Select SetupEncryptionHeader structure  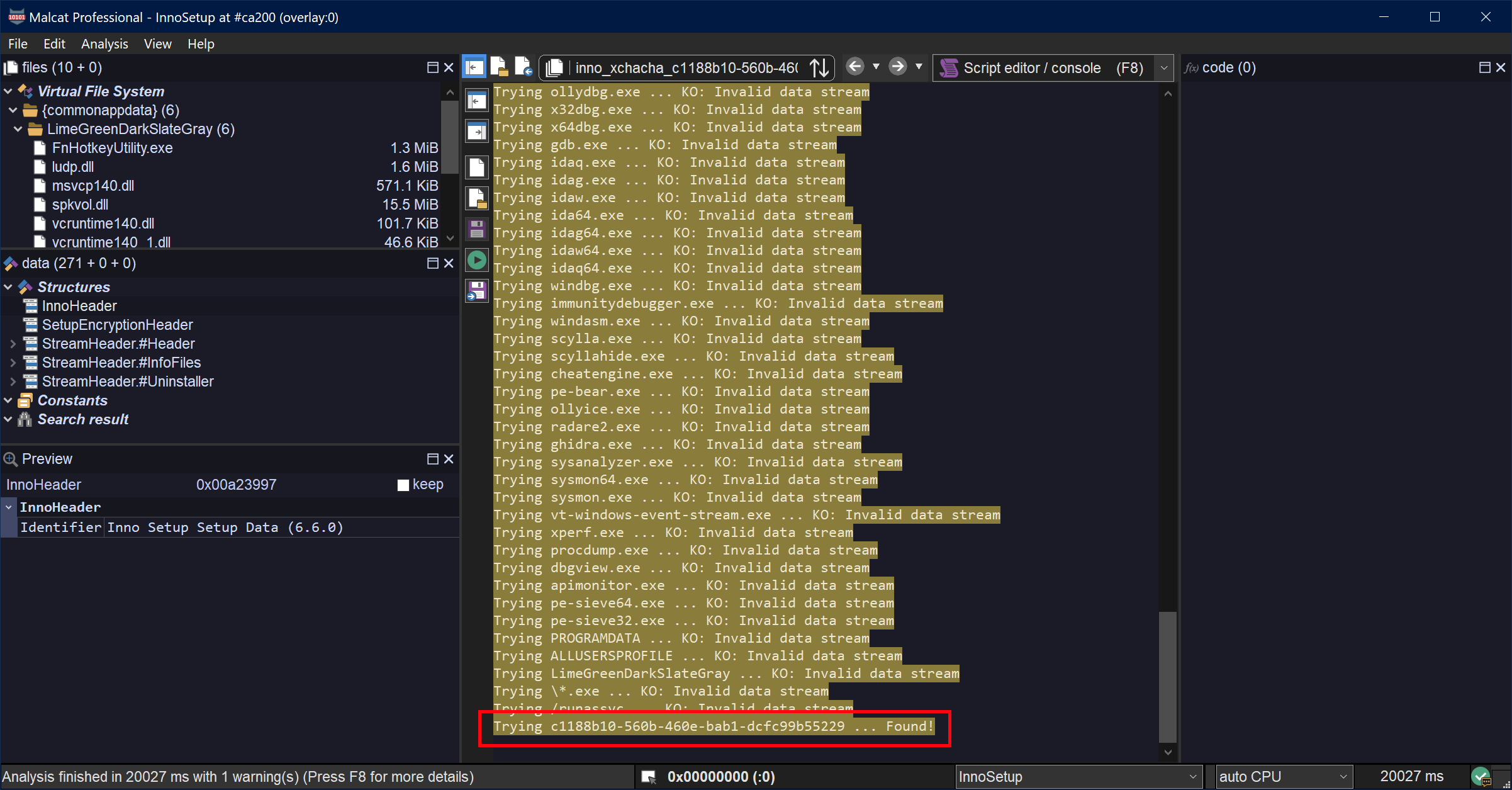(117, 325)
